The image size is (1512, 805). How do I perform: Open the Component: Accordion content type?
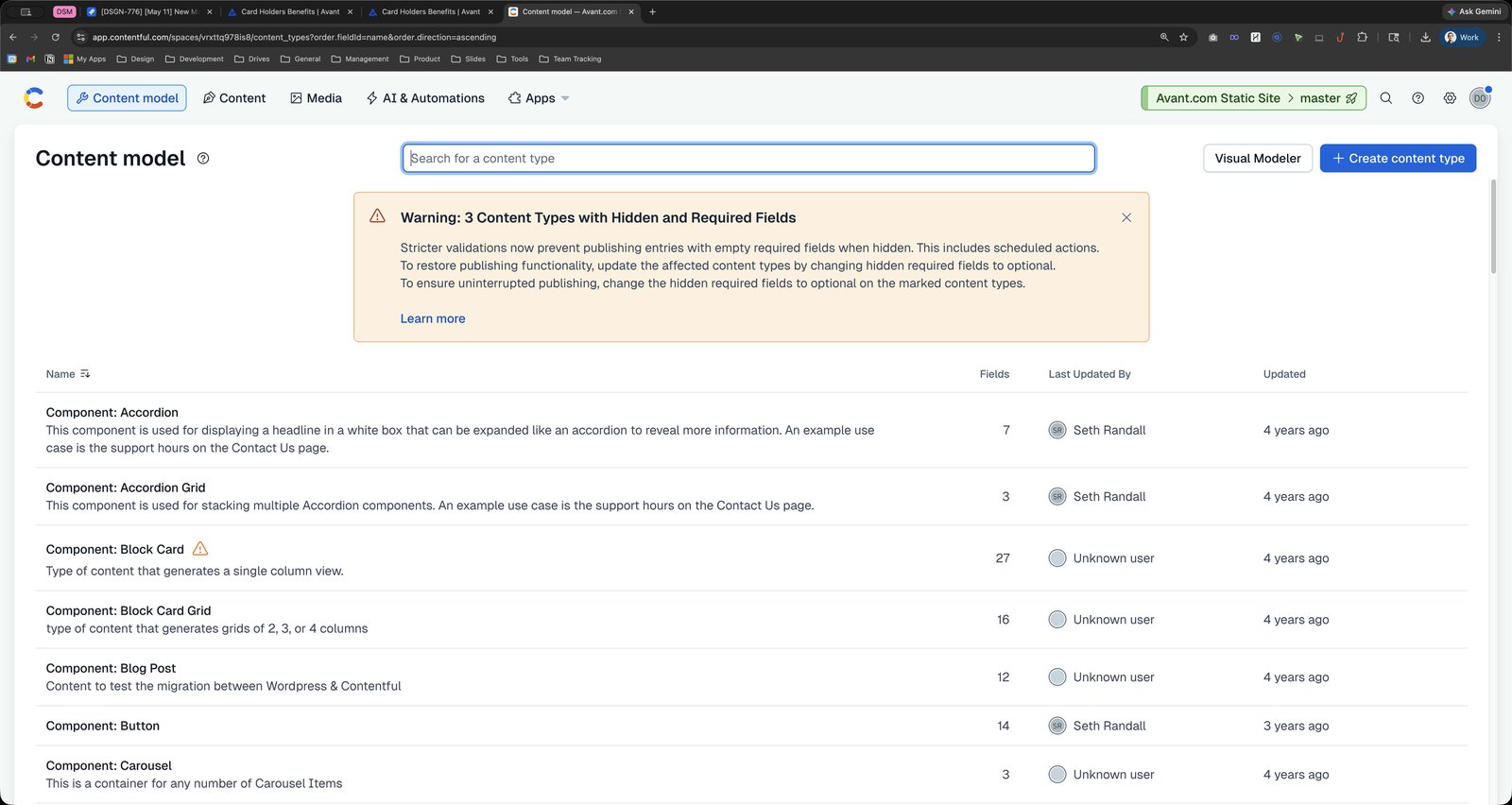[112, 413]
